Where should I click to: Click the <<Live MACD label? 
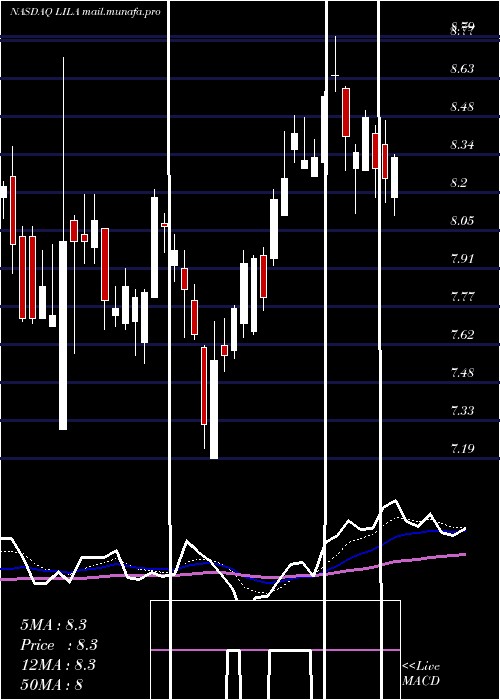point(421,673)
